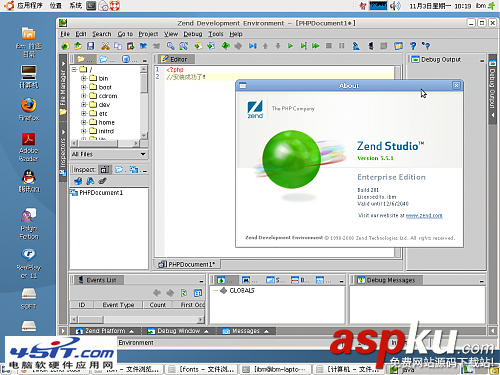This screenshot has height=375, width=500.
Task: Minimize the Debug Output panel
Action: pos(482,61)
